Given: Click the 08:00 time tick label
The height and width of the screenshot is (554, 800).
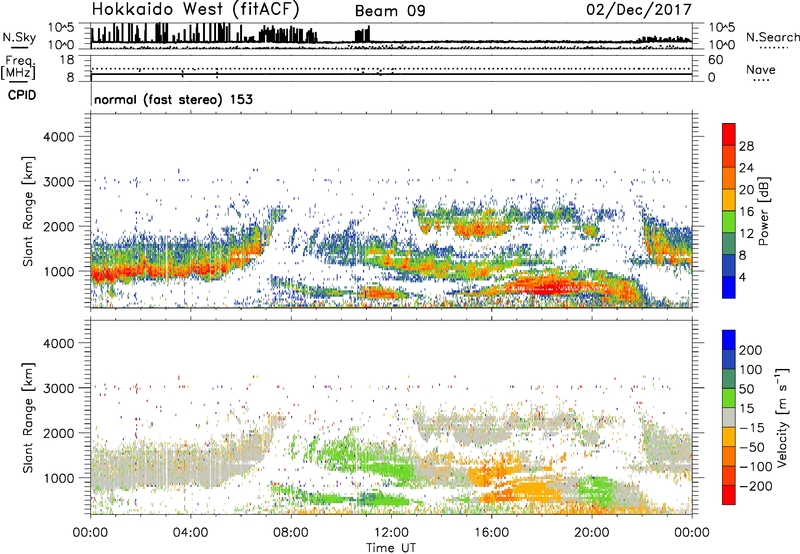Looking at the screenshot, I should pos(291,533).
